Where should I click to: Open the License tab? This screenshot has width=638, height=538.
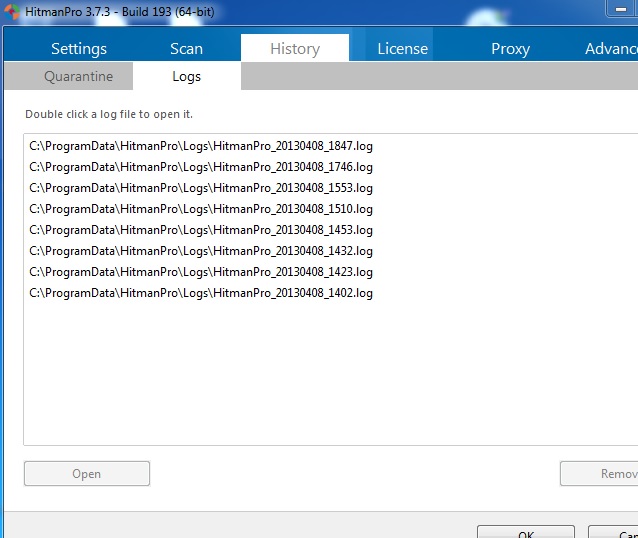tap(403, 48)
